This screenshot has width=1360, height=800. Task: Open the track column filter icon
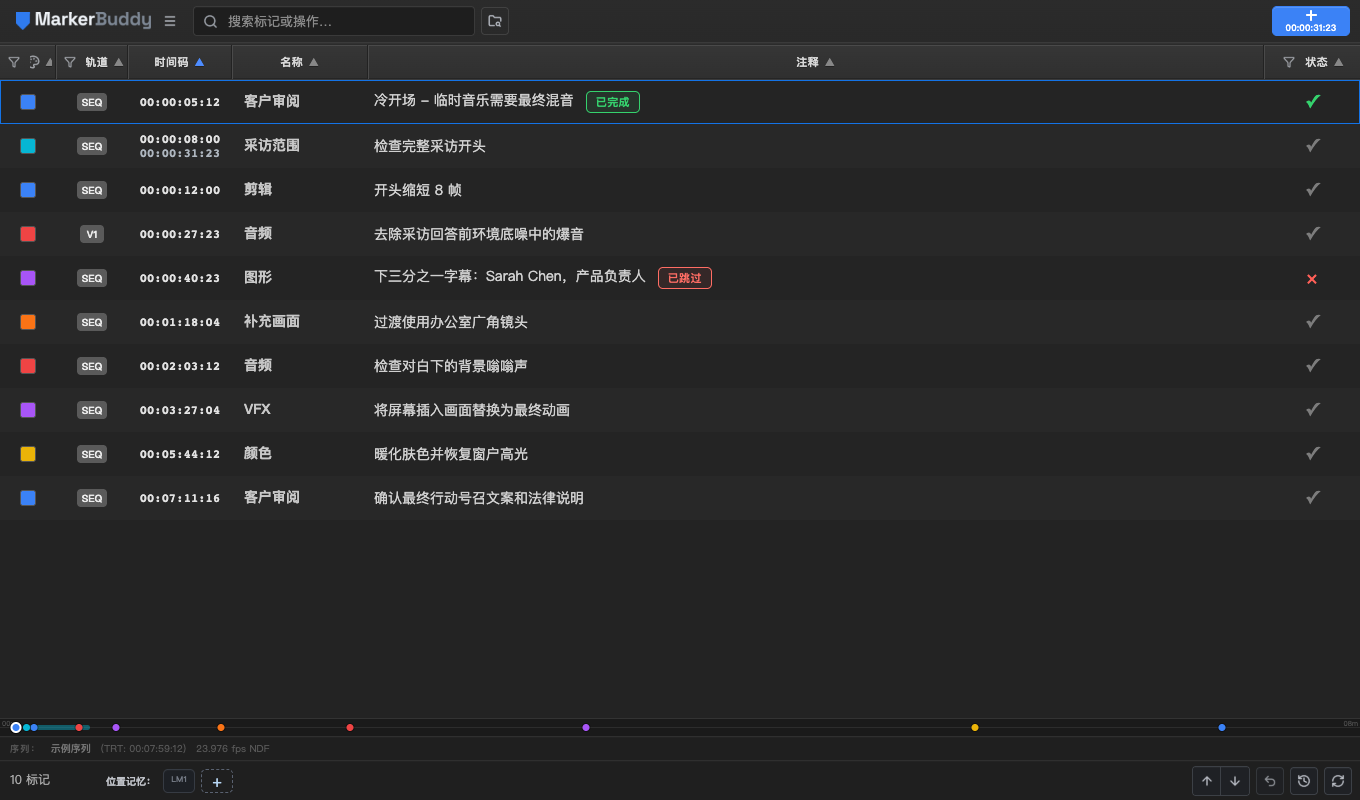[70, 62]
